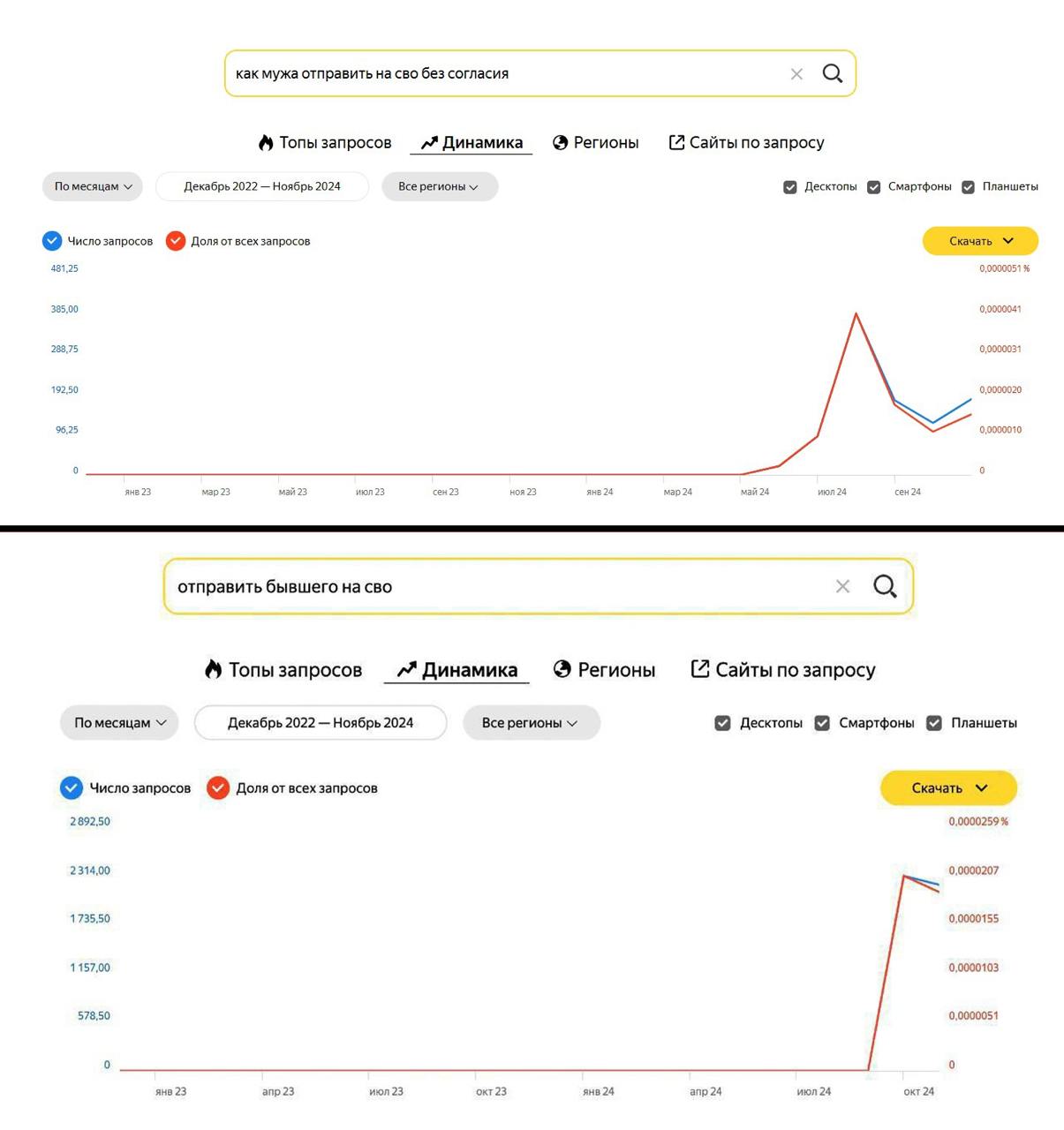This screenshot has height=1130, width=1064.
Task: Click the search magnifier icon in the top search bar
Action: pyautogui.click(x=832, y=73)
